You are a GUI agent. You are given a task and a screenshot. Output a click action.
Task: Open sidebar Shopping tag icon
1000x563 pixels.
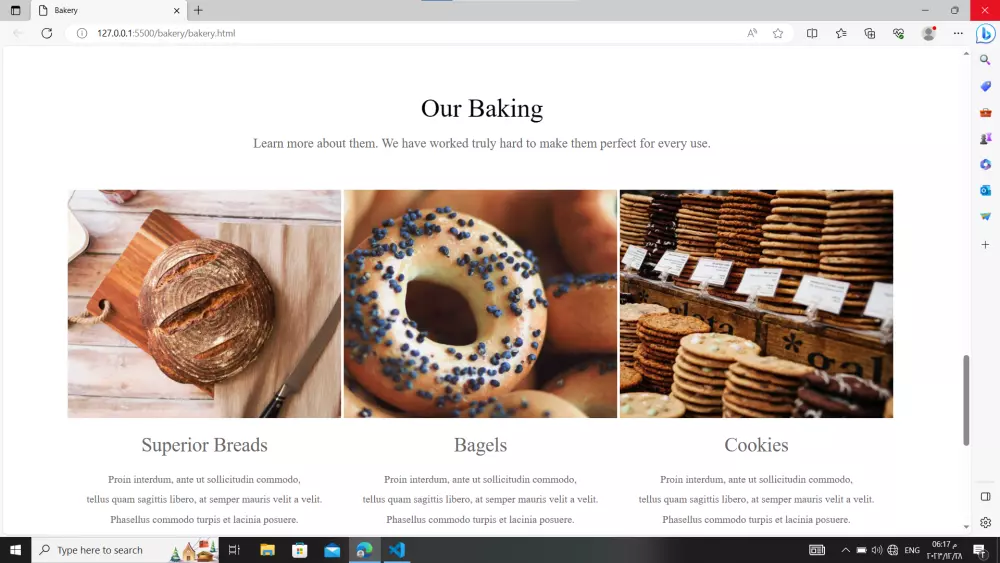click(985, 86)
